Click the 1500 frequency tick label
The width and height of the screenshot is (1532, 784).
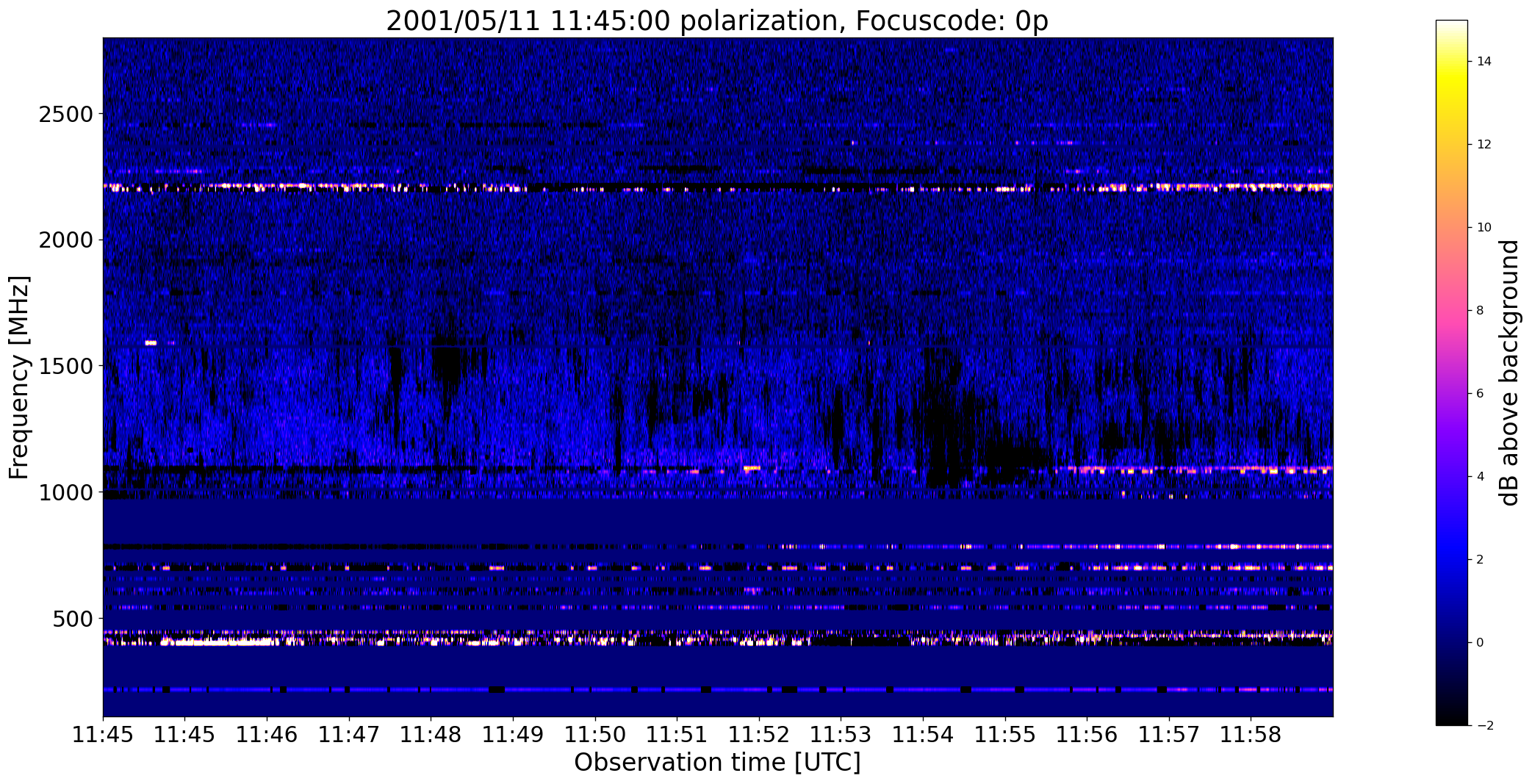[65, 366]
